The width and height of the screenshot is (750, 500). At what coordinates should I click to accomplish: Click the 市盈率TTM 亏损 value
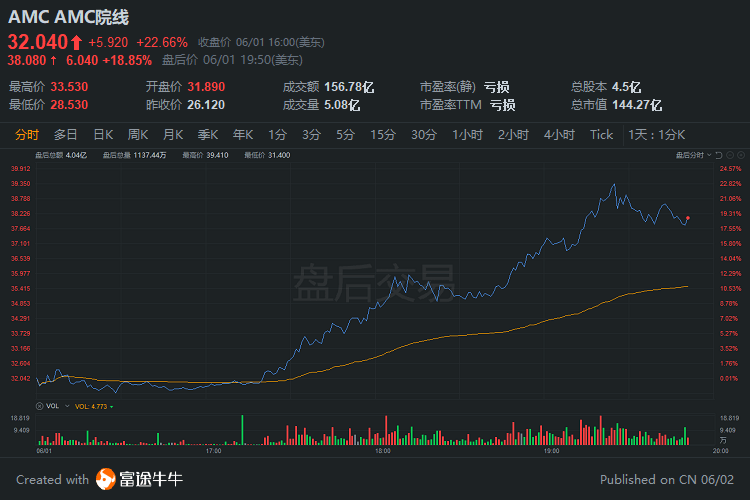(502, 105)
